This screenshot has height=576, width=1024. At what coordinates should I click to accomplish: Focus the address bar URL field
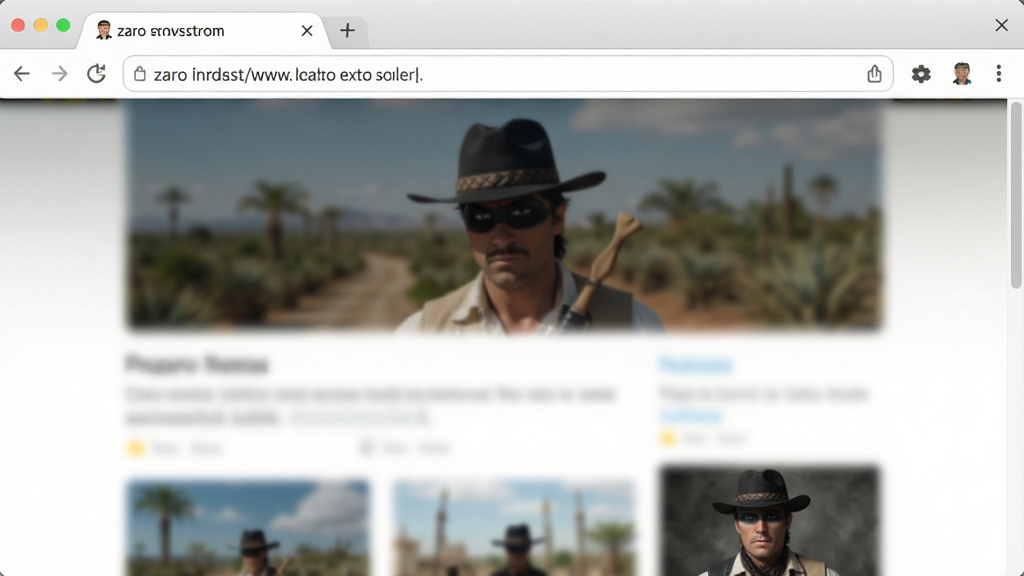click(507, 74)
